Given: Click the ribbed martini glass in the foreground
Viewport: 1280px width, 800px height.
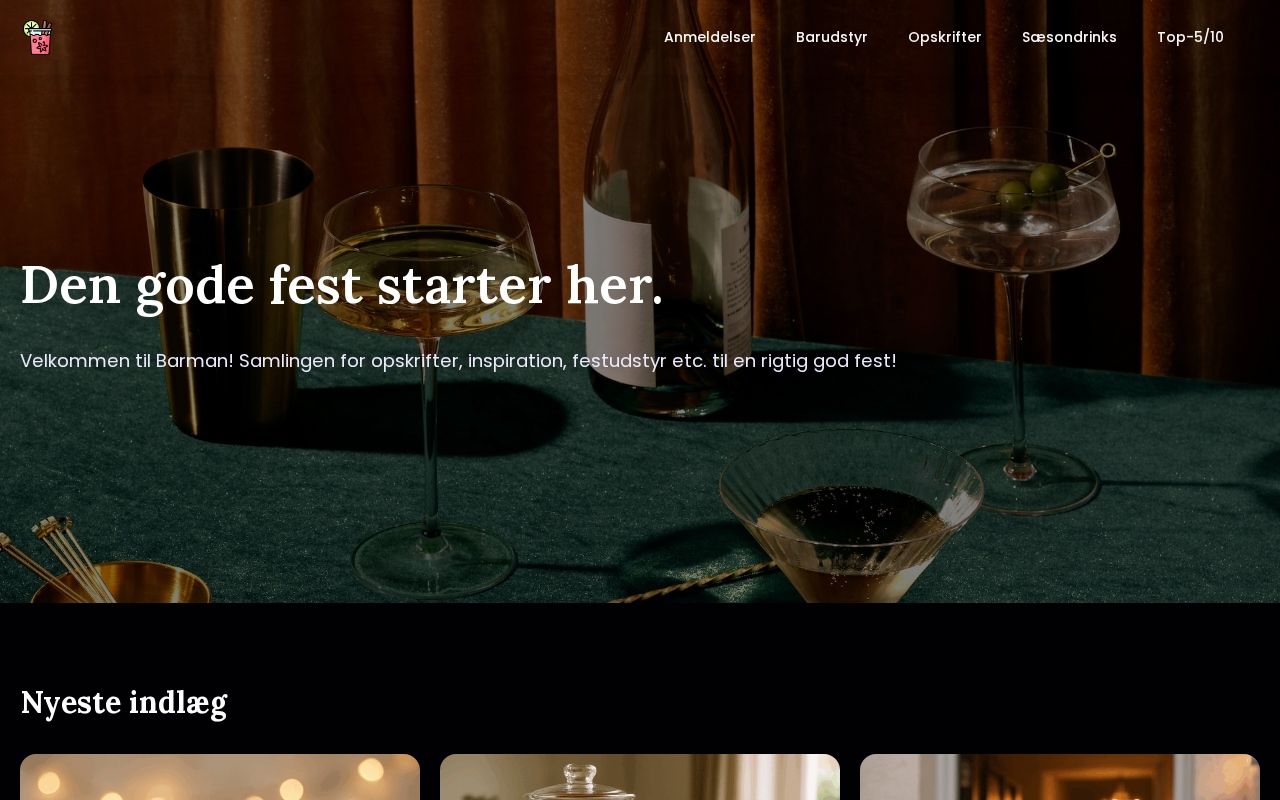Looking at the screenshot, I should 852,520.
